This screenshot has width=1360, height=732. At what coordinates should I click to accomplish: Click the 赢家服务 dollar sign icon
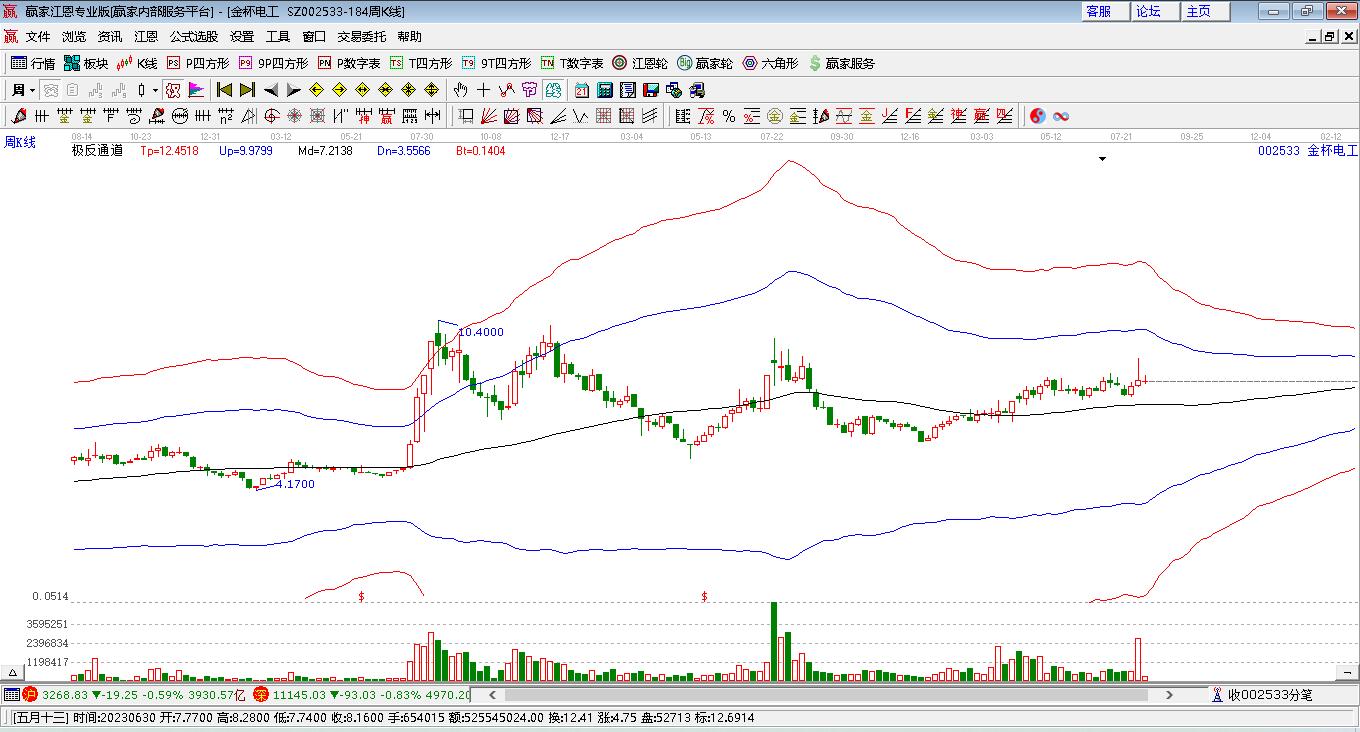pyautogui.click(x=815, y=63)
